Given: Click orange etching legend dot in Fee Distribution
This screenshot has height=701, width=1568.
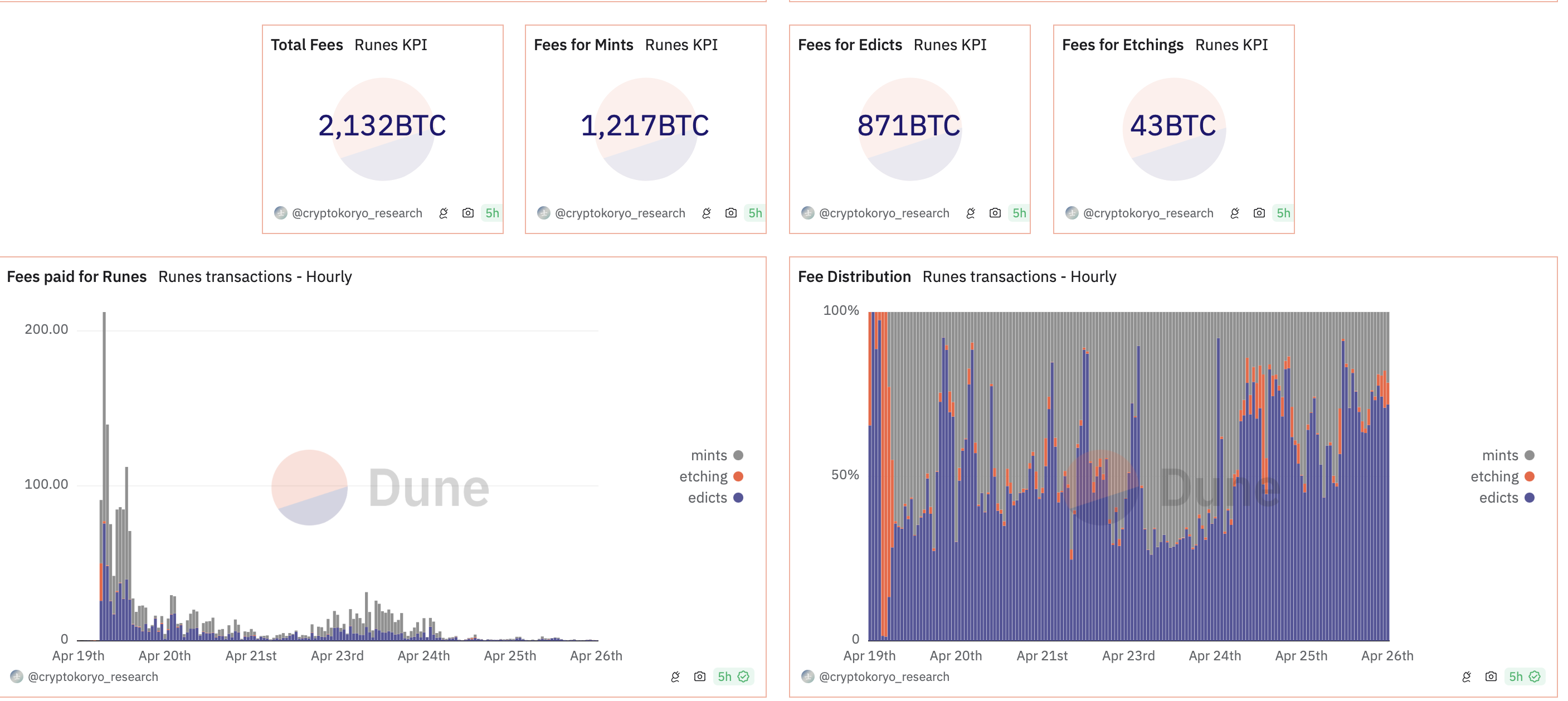Looking at the screenshot, I should (1530, 476).
